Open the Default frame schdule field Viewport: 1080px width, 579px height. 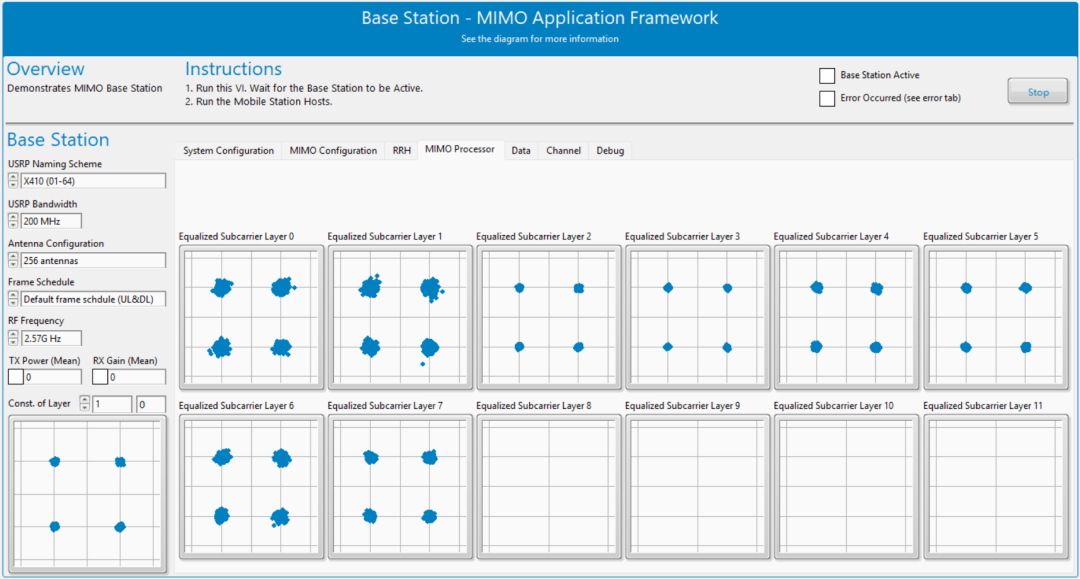[93, 298]
